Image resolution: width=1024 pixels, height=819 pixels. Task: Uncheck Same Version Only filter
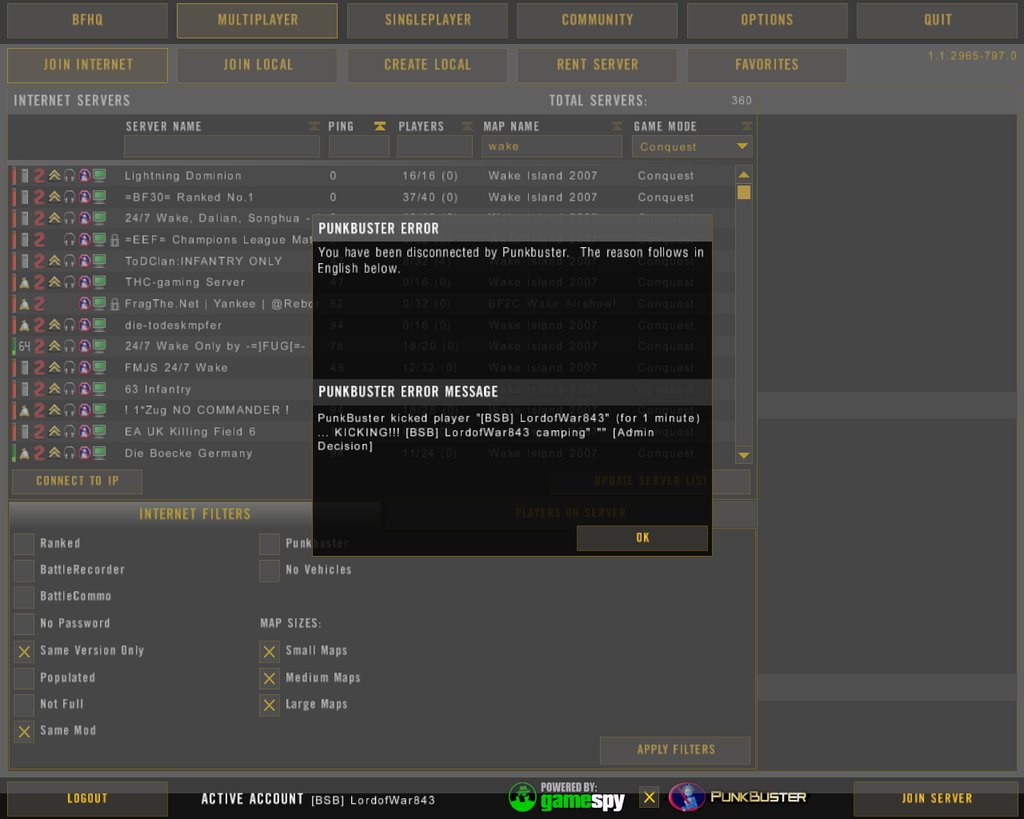(24, 651)
